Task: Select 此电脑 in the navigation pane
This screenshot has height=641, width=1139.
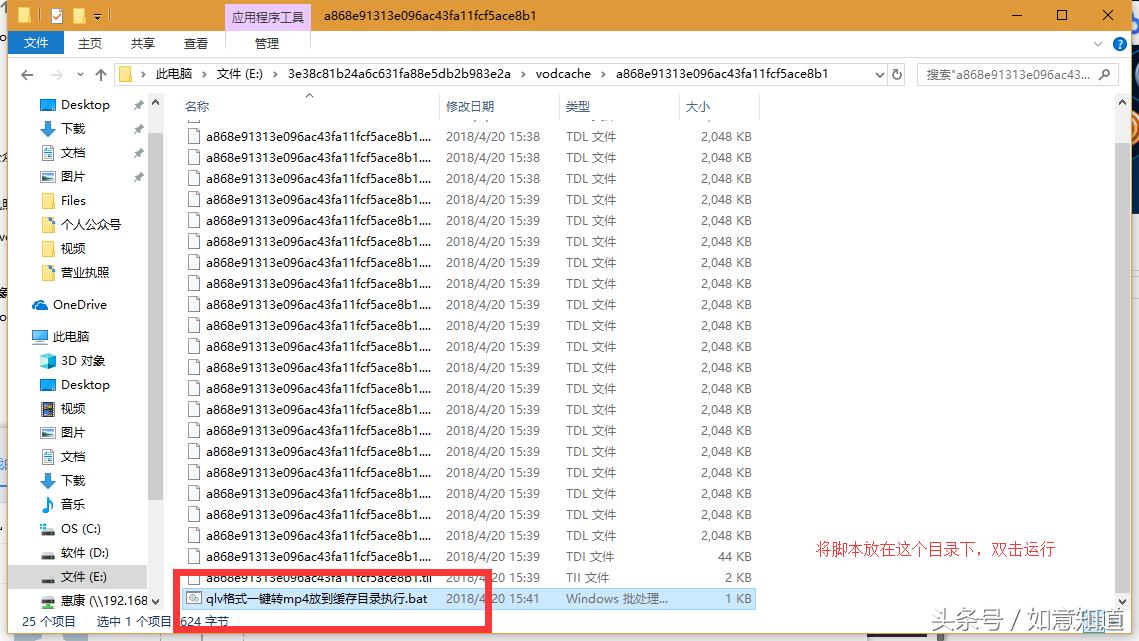Action: (x=70, y=336)
